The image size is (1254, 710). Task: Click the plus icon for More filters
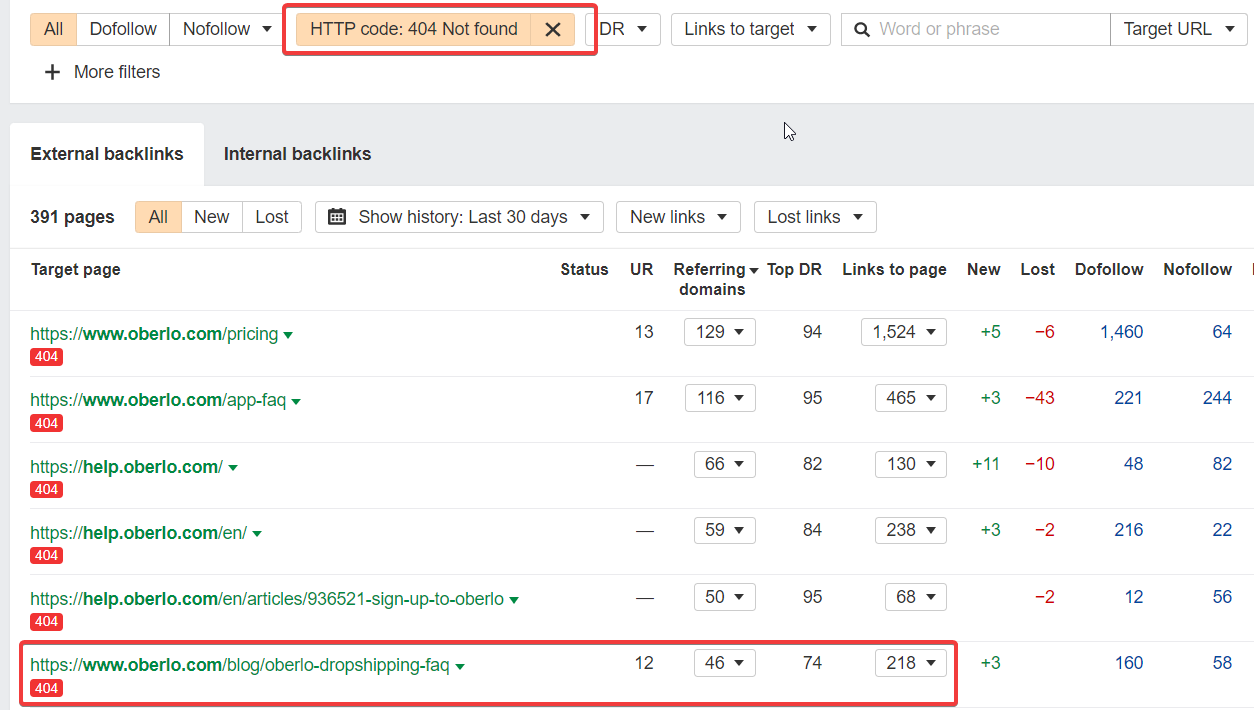click(53, 72)
